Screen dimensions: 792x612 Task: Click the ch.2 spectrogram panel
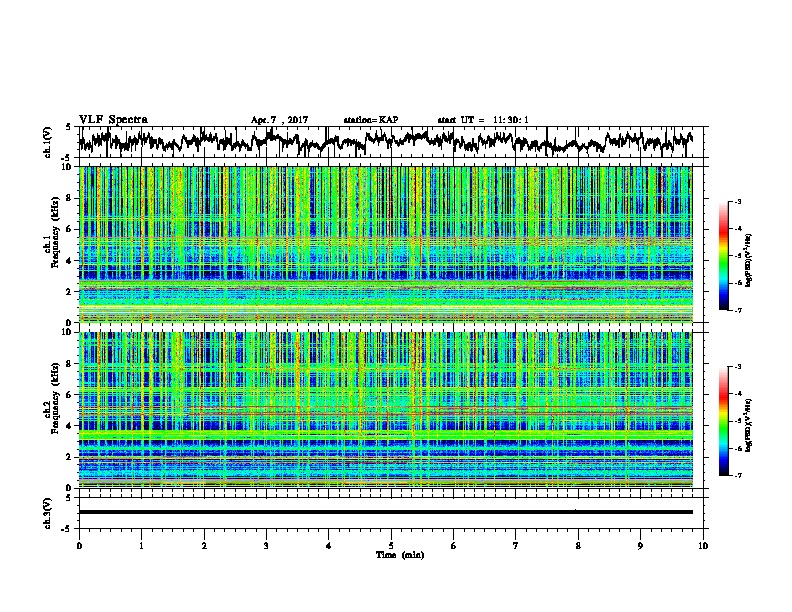click(386, 410)
